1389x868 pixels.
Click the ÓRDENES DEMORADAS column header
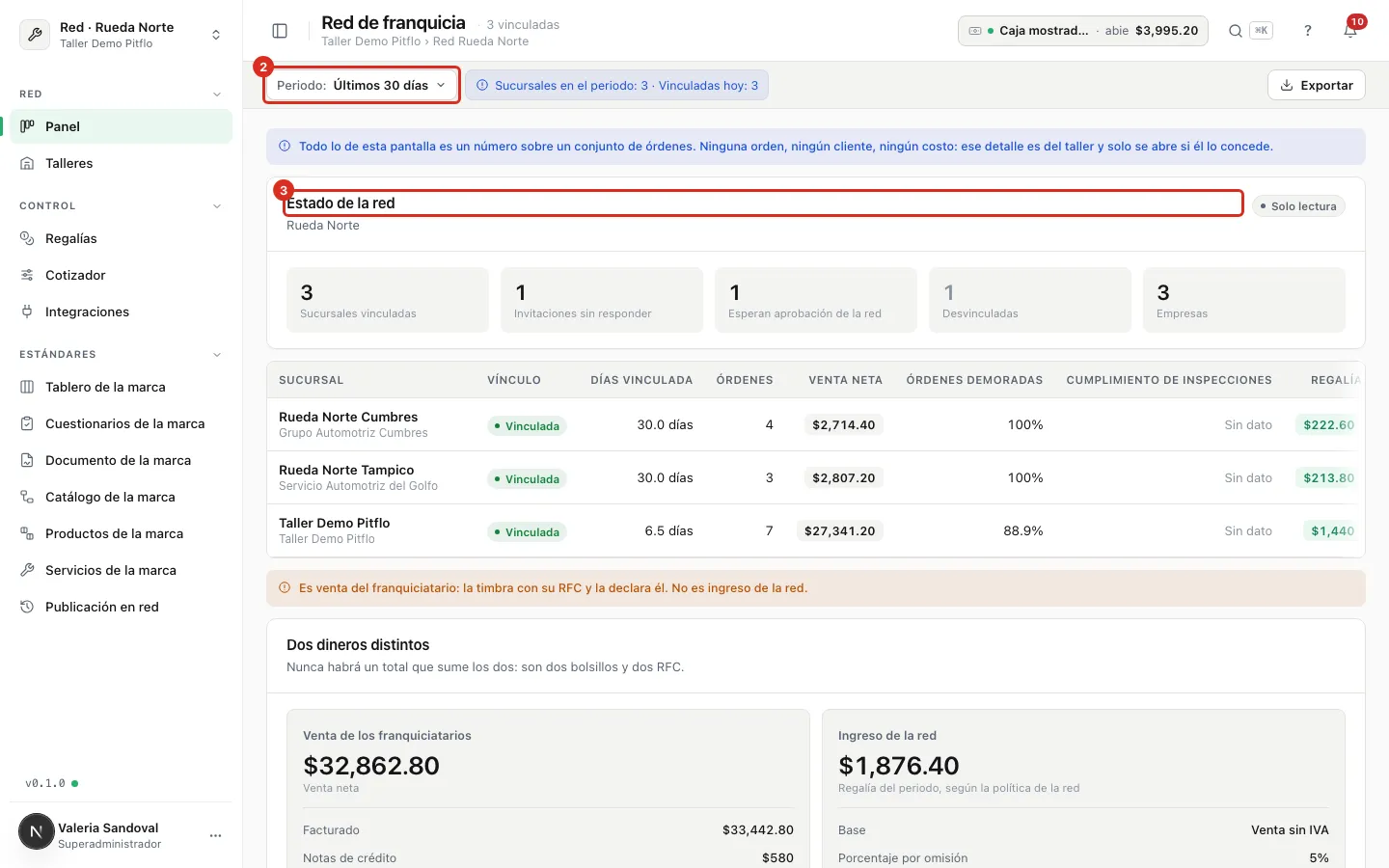[974, 380]
